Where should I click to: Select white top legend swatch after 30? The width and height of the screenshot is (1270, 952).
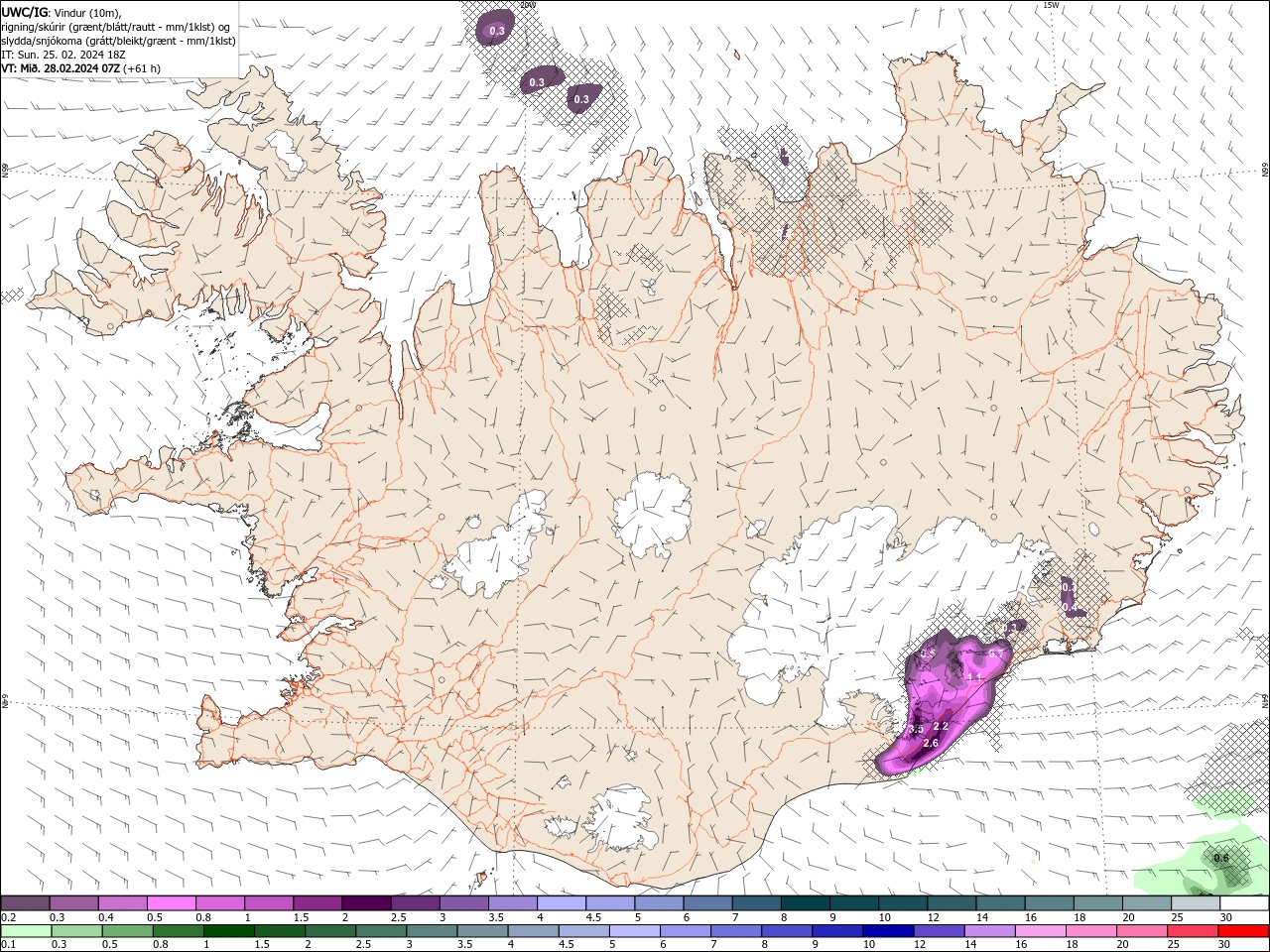(1245, 902)
